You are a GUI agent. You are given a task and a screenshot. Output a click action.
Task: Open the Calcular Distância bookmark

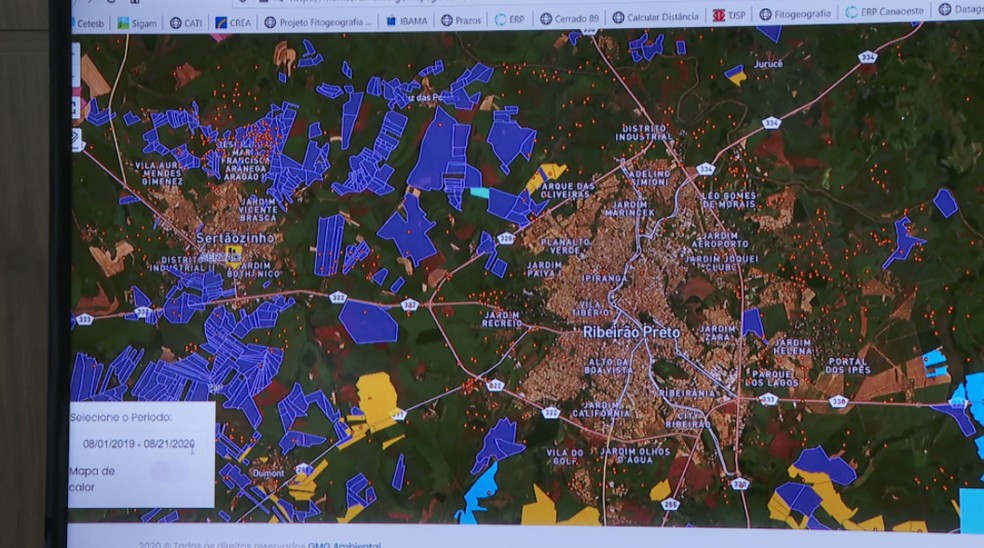656,17
